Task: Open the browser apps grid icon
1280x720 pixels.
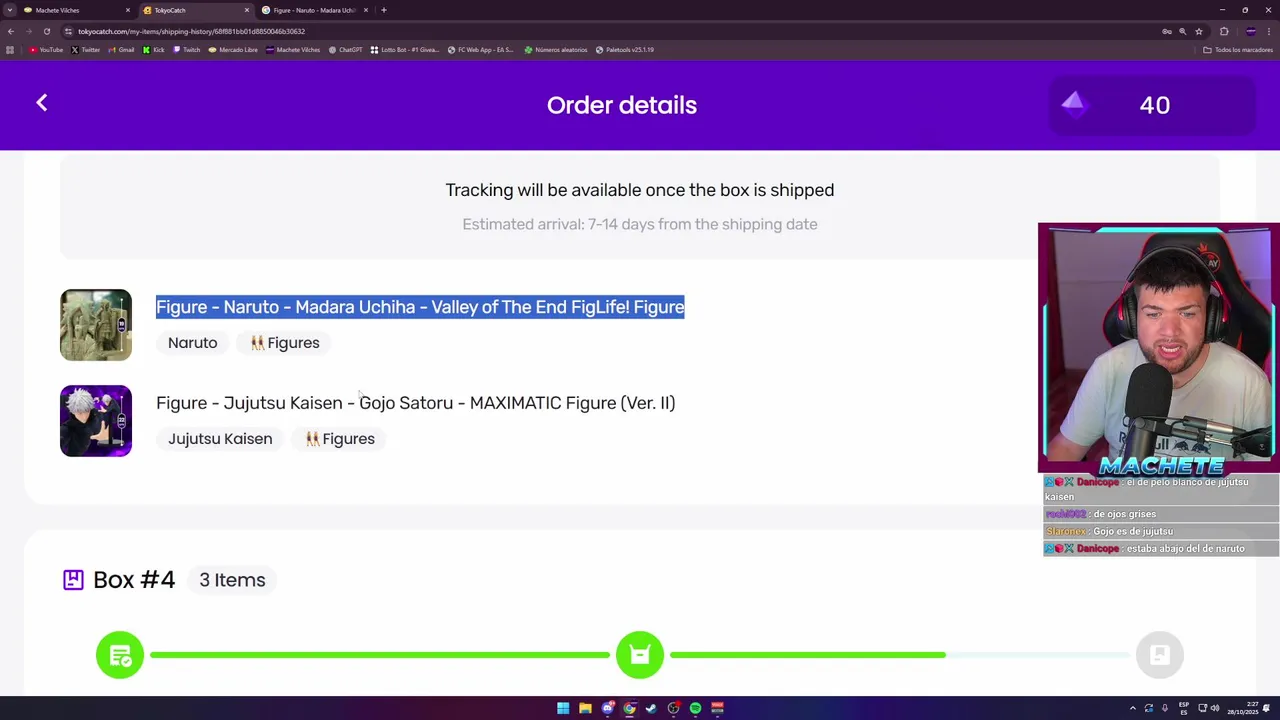Action: (10, 50)
